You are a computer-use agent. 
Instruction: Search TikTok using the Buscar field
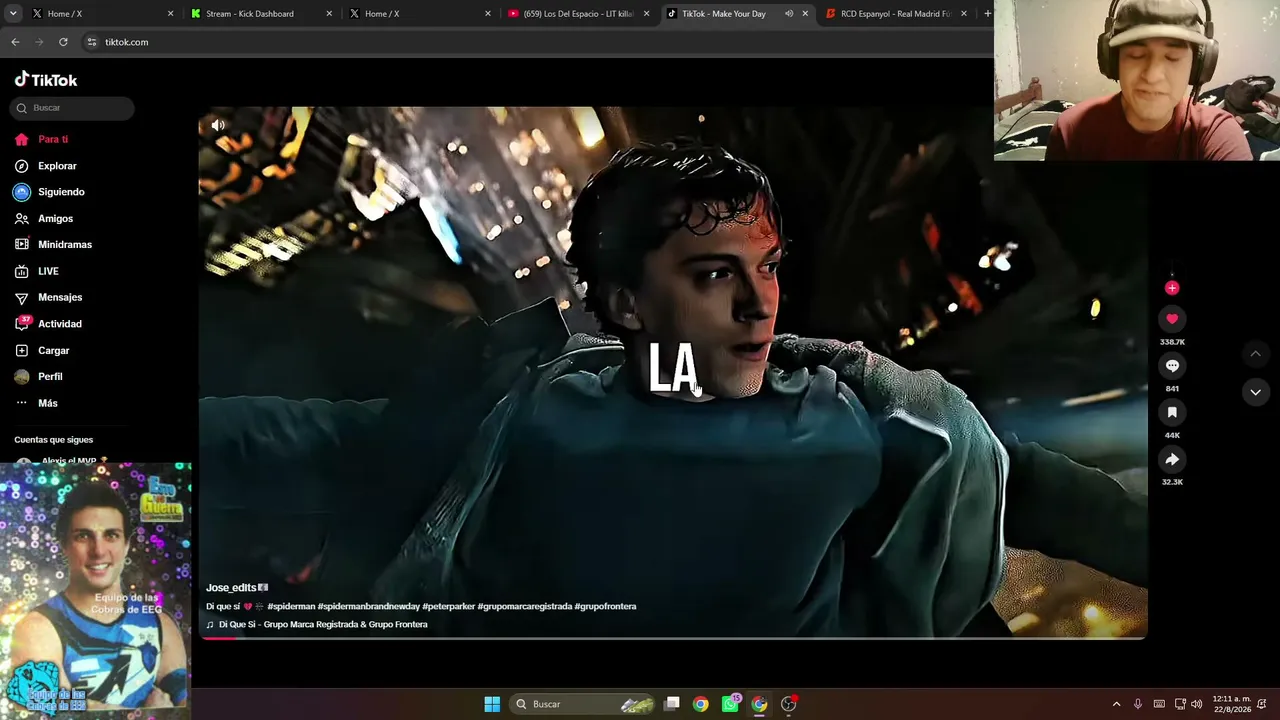click(73, 108)
